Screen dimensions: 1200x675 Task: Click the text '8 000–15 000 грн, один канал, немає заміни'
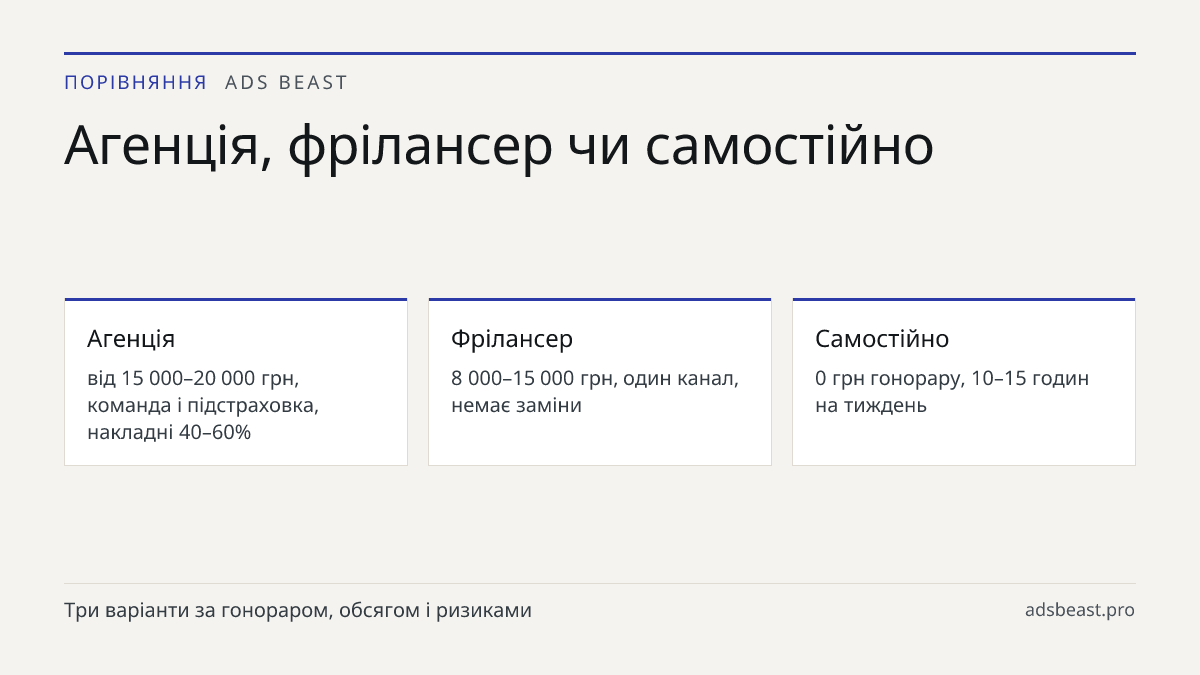(x=595, y=392)
